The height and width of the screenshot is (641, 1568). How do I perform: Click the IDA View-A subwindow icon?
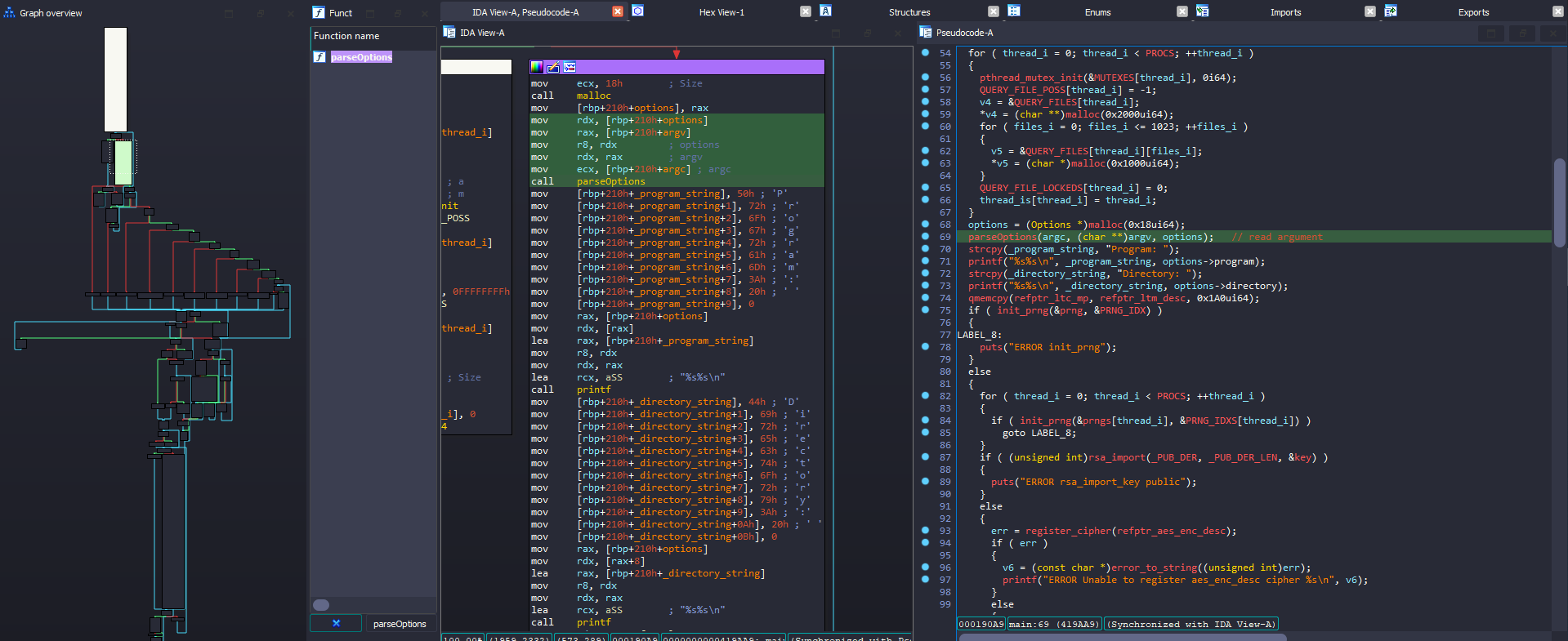point(449,32)
